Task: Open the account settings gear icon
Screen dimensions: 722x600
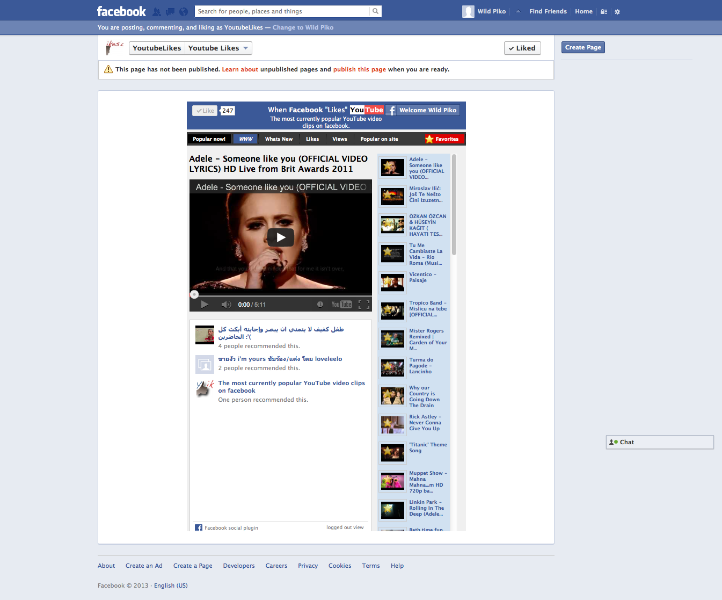Action: coord(617,12)
